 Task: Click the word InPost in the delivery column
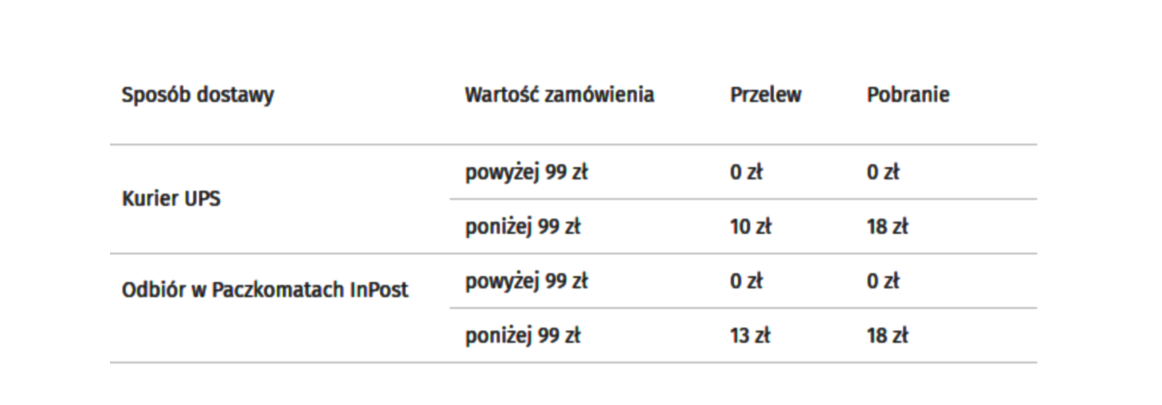(x=379, y=291)
